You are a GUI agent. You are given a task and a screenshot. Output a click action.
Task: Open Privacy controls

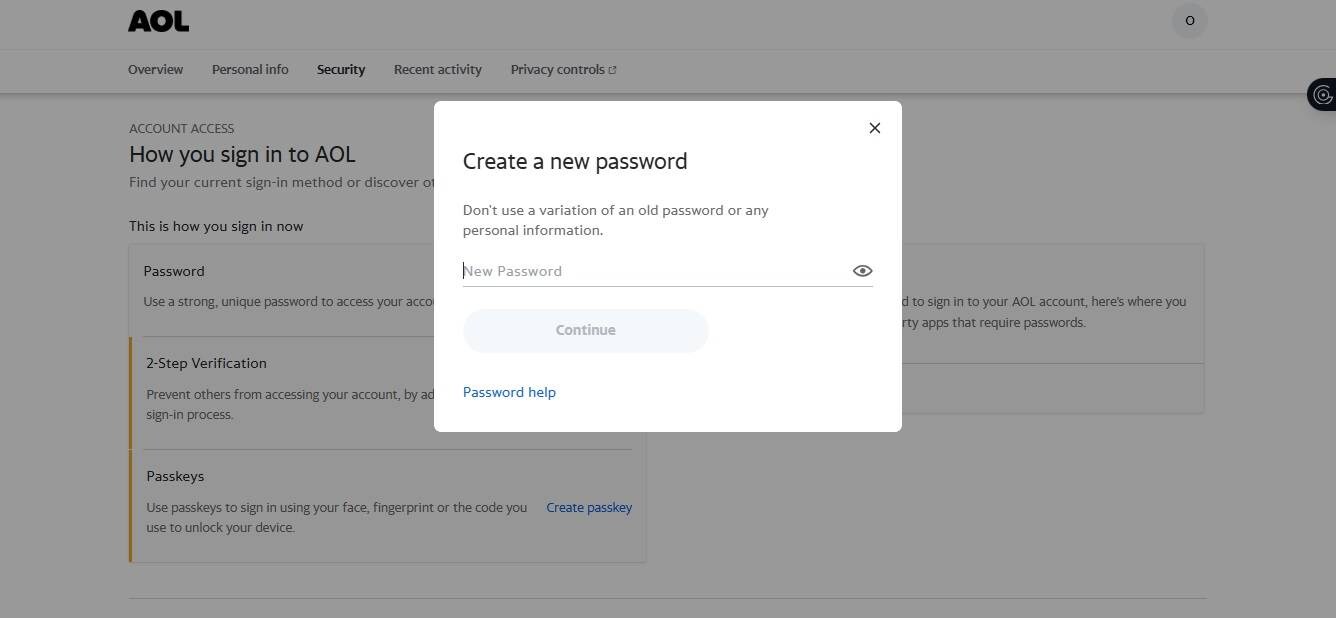(x=557, y=69)
